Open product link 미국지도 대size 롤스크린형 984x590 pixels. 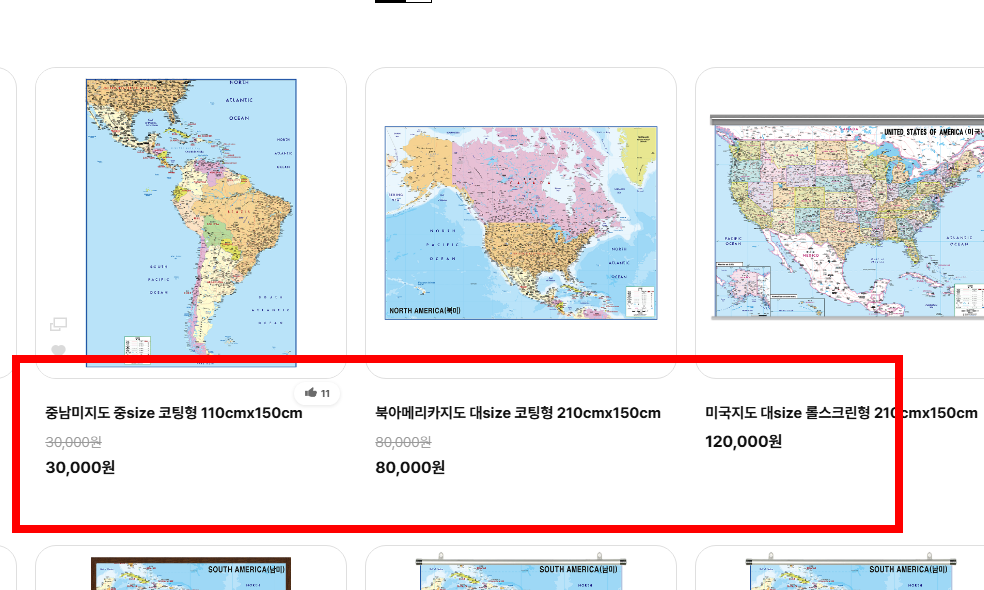841,413
